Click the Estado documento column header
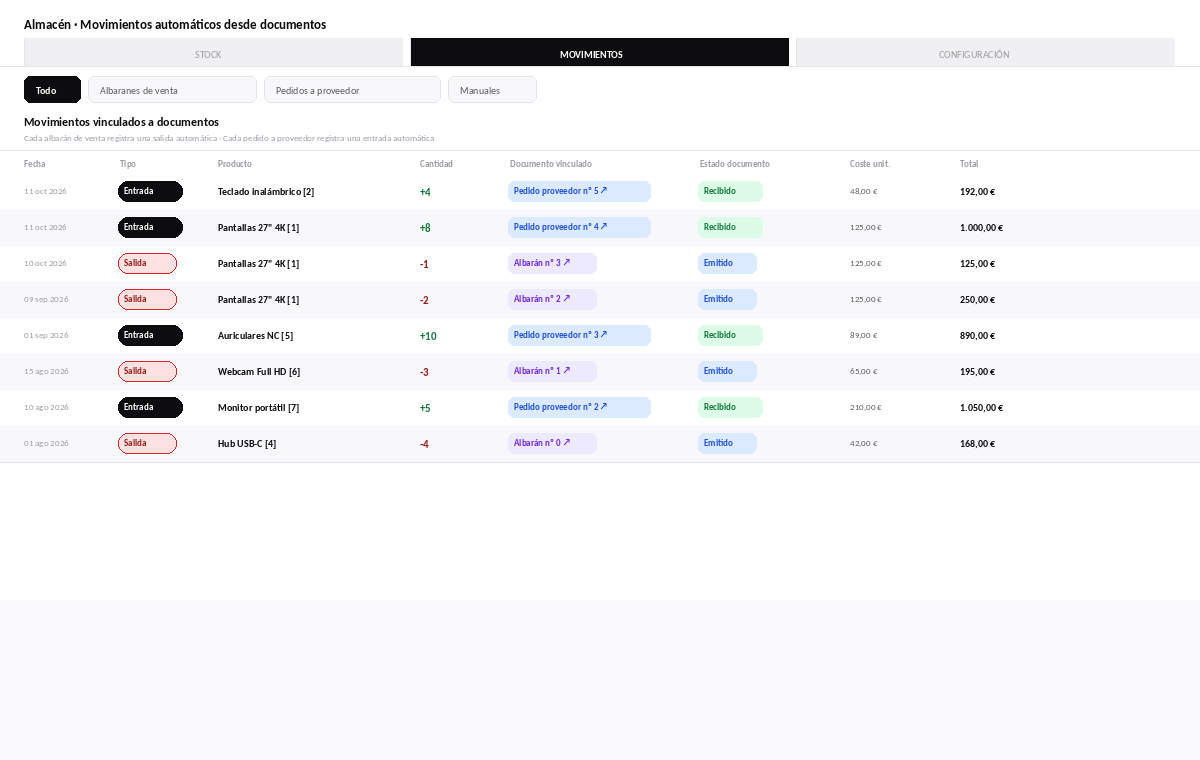1200x760 pixels. click(x=735, y=164)
